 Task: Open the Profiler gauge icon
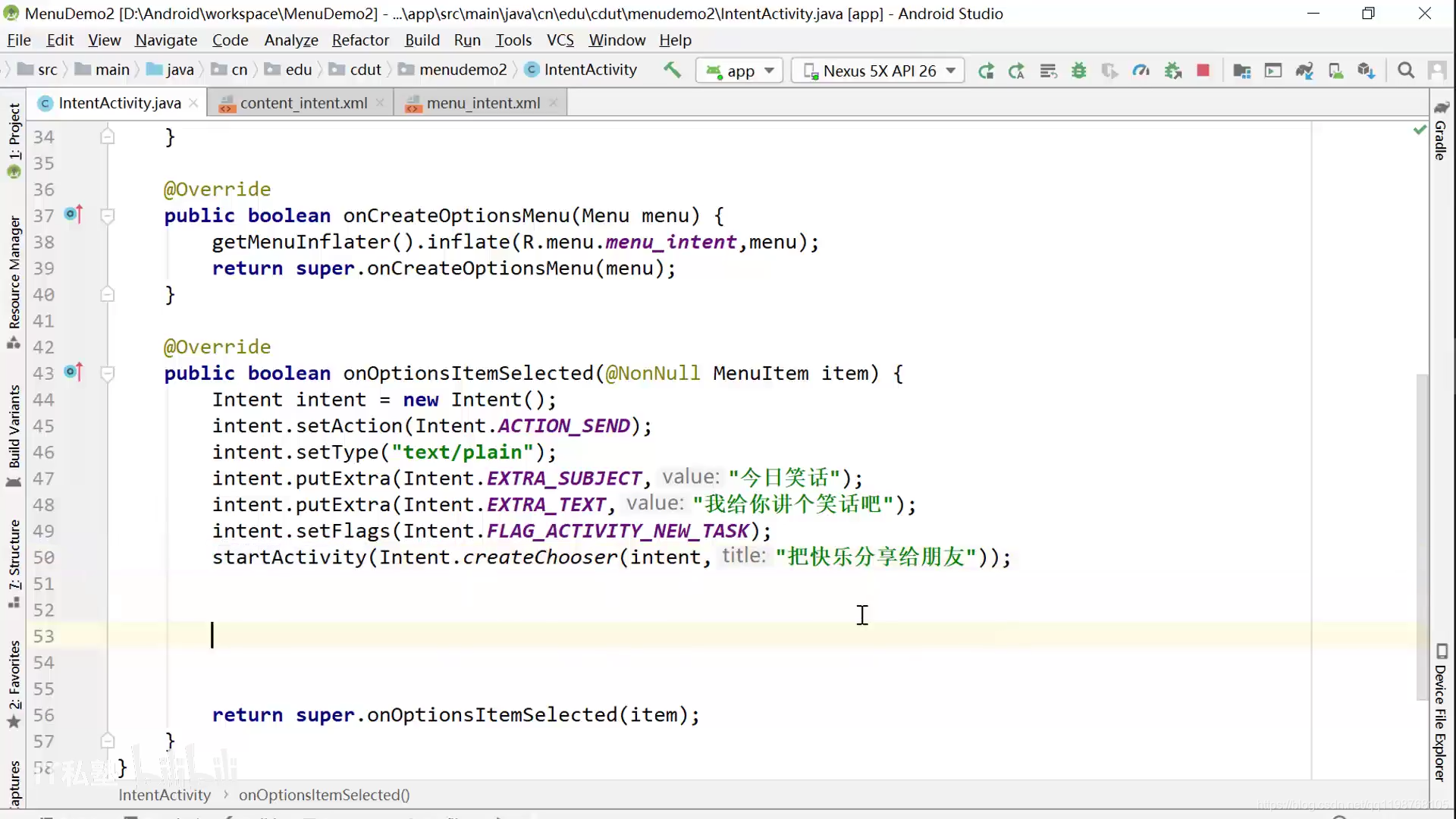click(x=1141, y=71)
